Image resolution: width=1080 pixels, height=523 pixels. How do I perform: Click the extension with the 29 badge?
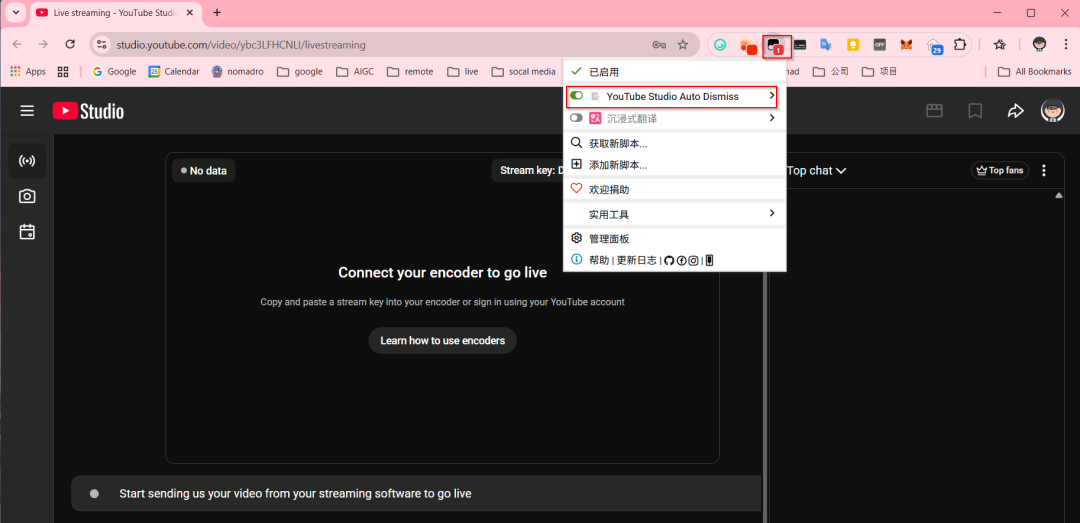(x=934, y=45)
